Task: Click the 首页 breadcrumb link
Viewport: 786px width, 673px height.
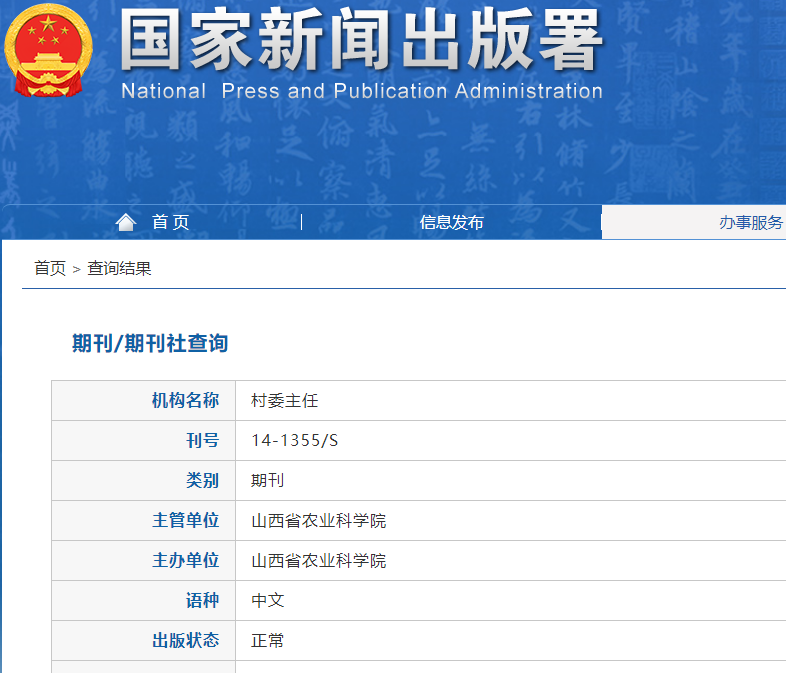Action: (x=49, y=268)
